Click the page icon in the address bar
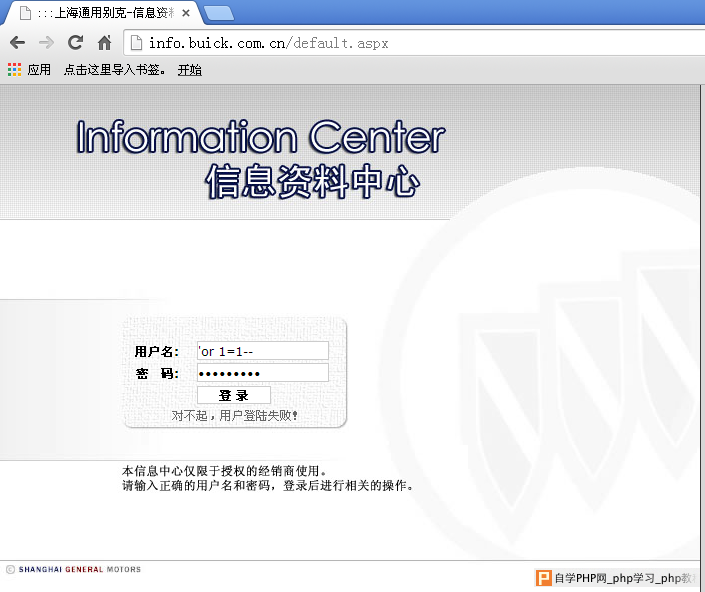Viewport: 705px width, 592px height. [136, 43]
